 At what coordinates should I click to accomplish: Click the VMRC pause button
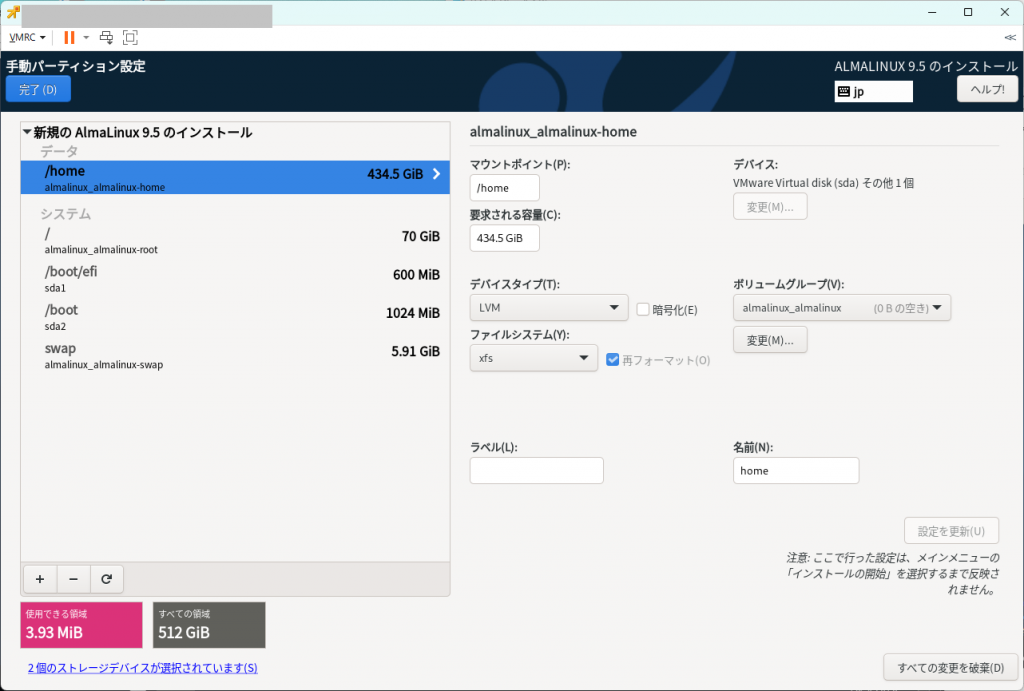click(x=69, y=37)
